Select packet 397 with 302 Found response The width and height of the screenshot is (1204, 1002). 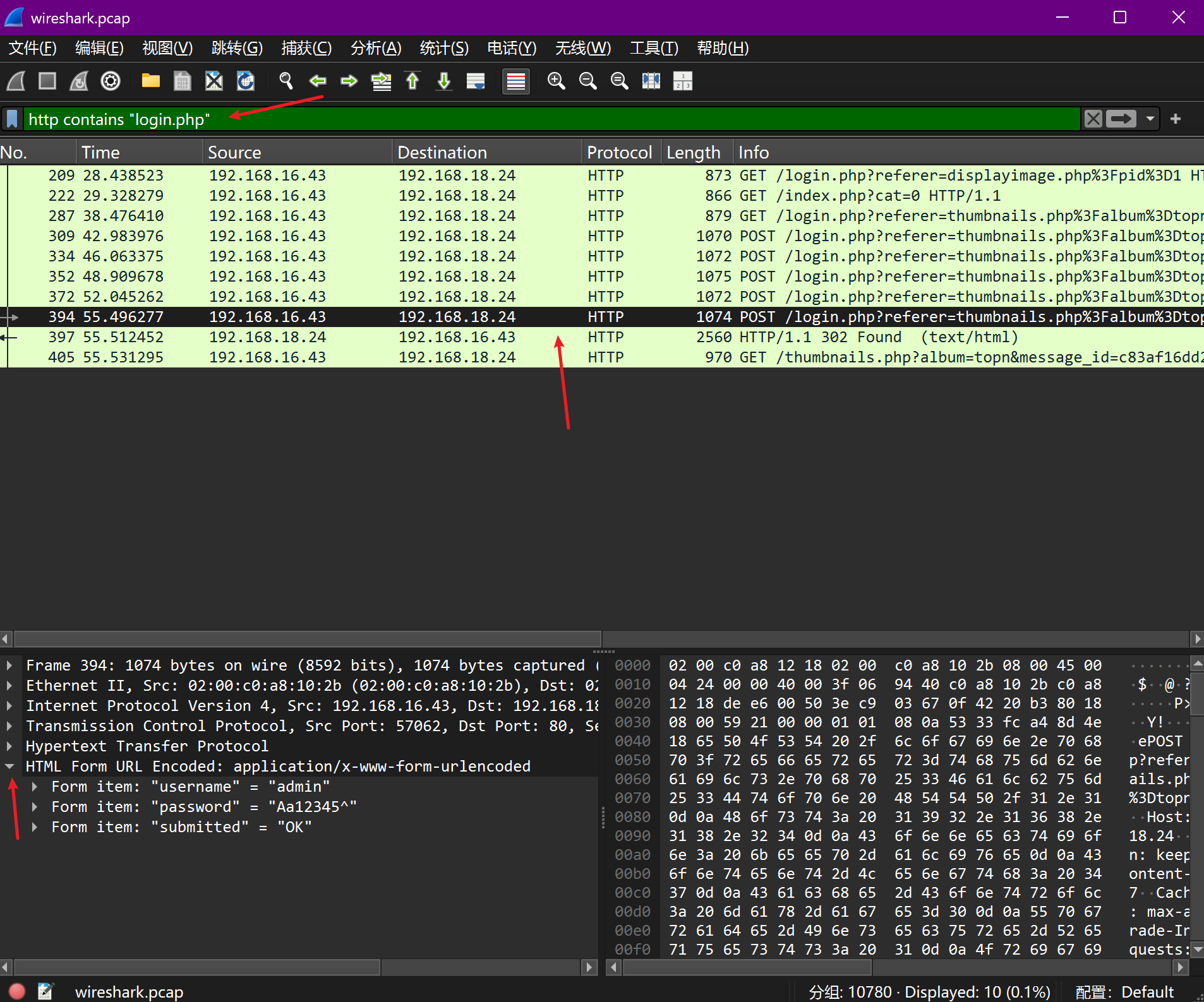pos(602,337)
